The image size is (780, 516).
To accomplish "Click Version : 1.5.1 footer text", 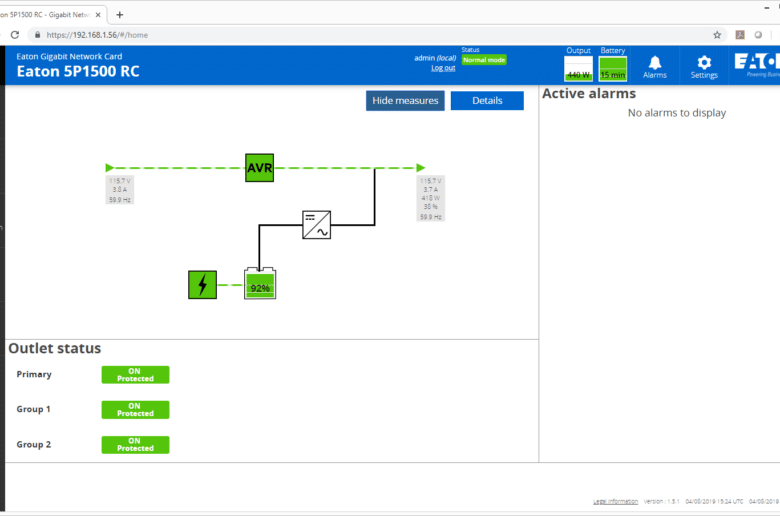I will 661,502.
